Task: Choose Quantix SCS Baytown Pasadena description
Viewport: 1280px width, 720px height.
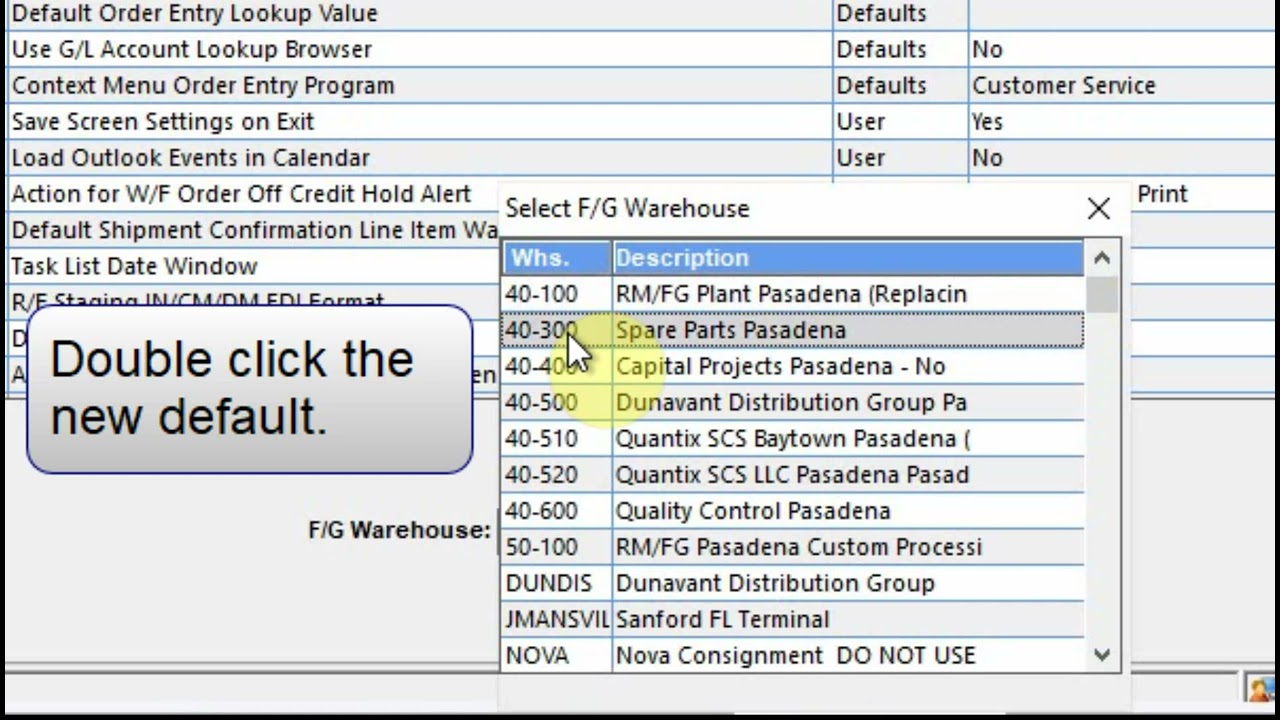Action: pos(792,438)
